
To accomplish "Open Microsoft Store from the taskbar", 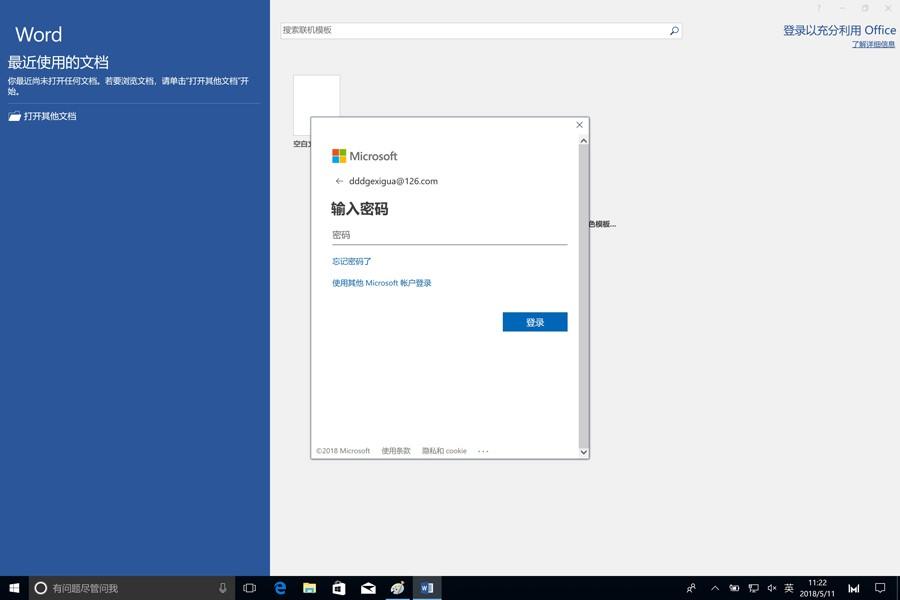I will (x=339, y=588).
